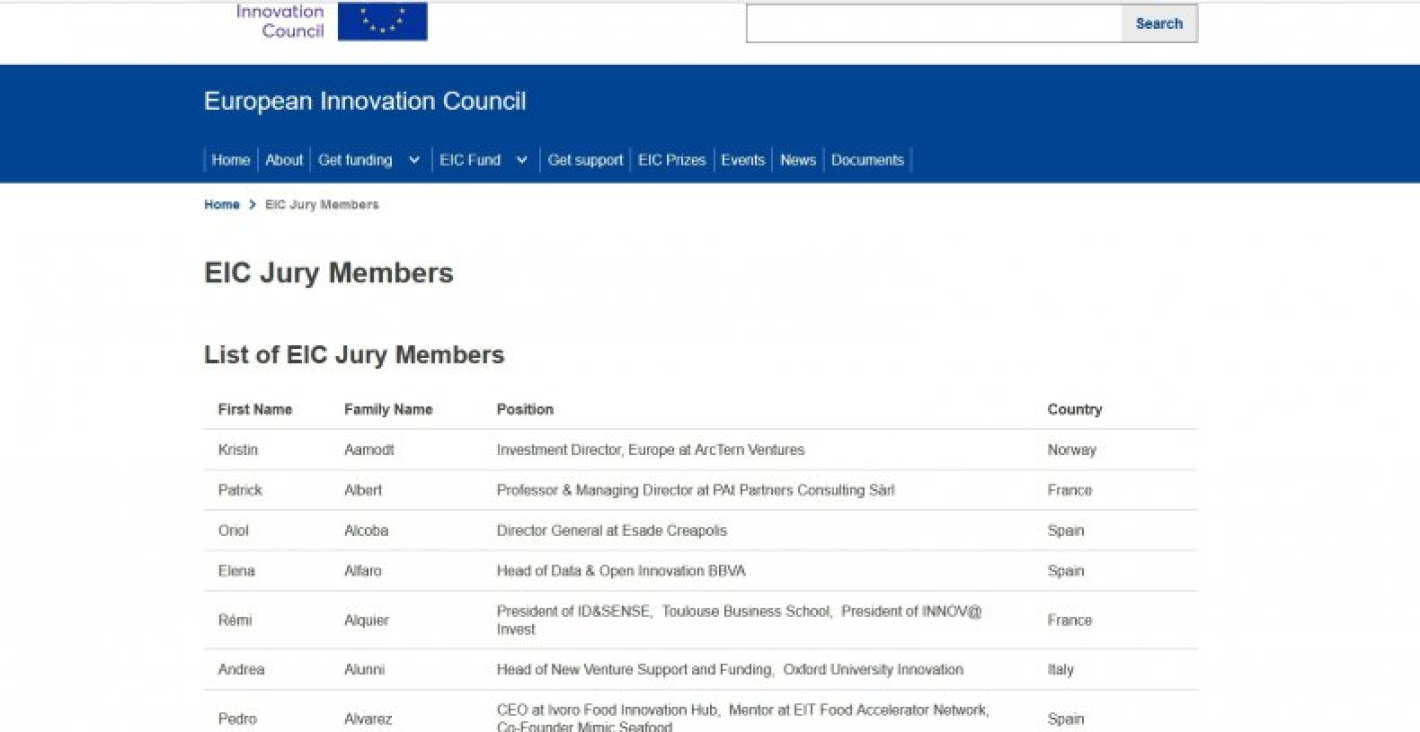Go to Get support page
This screenshot has width=1420, height=732.
coord(585,160)
